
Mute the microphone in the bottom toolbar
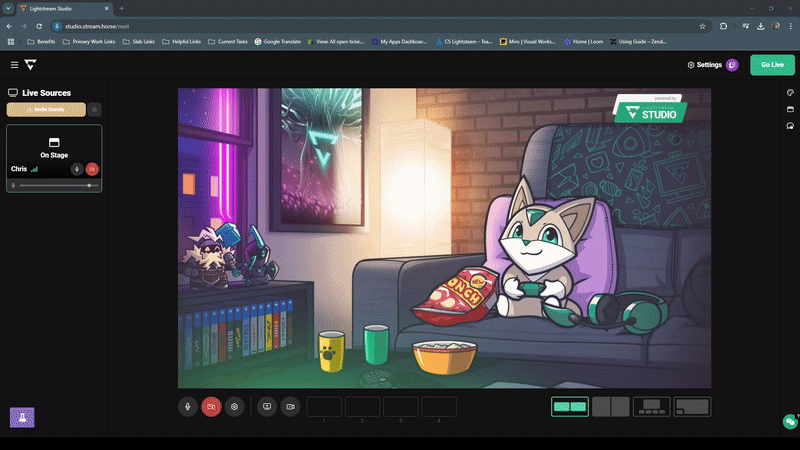tap(188, 407)
